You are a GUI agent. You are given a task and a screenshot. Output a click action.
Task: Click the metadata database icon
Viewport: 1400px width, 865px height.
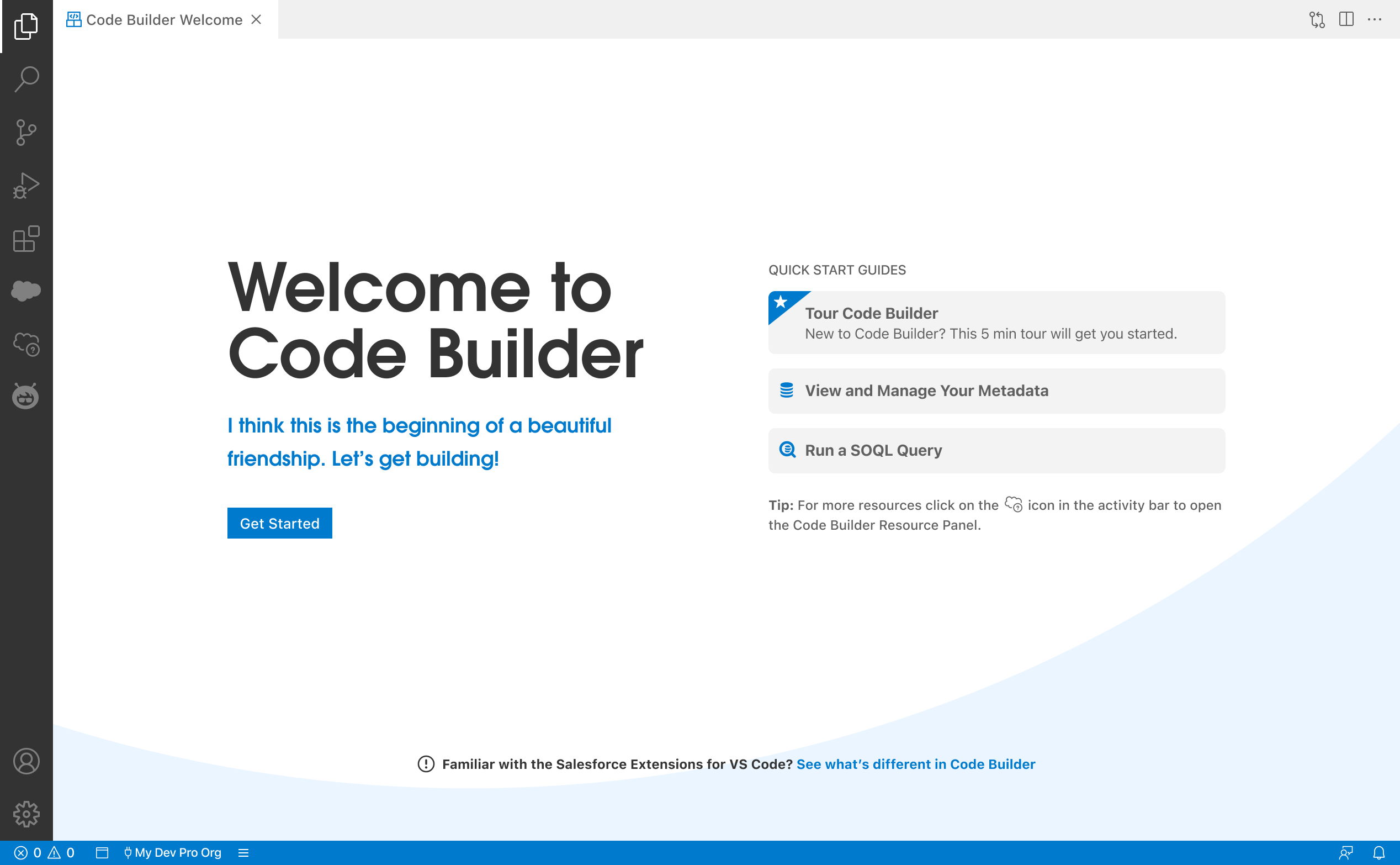point(787,390)
